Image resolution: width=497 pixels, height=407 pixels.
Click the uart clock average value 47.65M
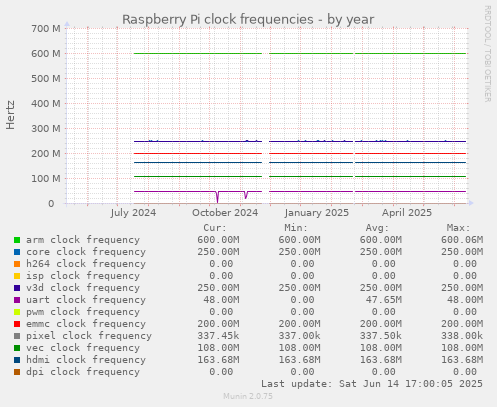click(384, 300)
